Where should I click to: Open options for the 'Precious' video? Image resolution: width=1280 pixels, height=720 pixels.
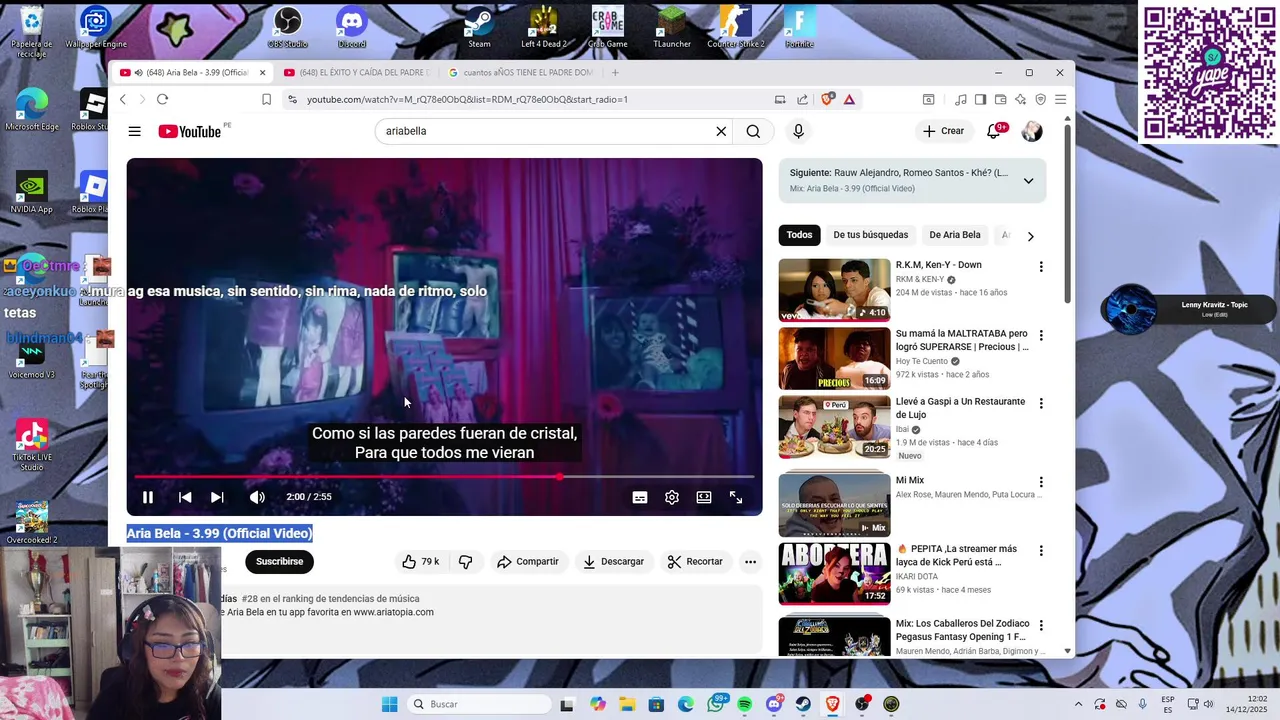[x=1041, y=335]
